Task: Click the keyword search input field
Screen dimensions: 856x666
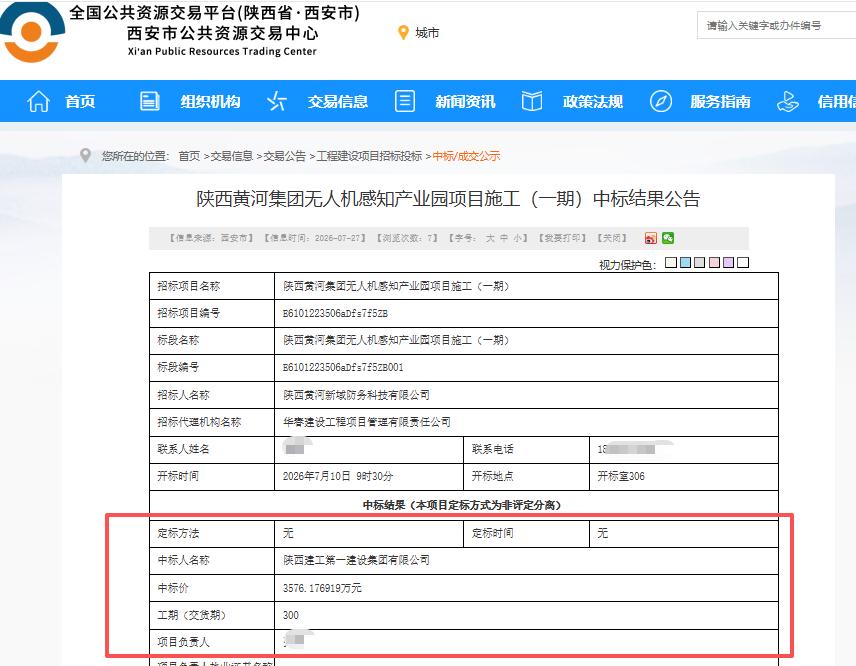Action: click(x=776, y=26)
